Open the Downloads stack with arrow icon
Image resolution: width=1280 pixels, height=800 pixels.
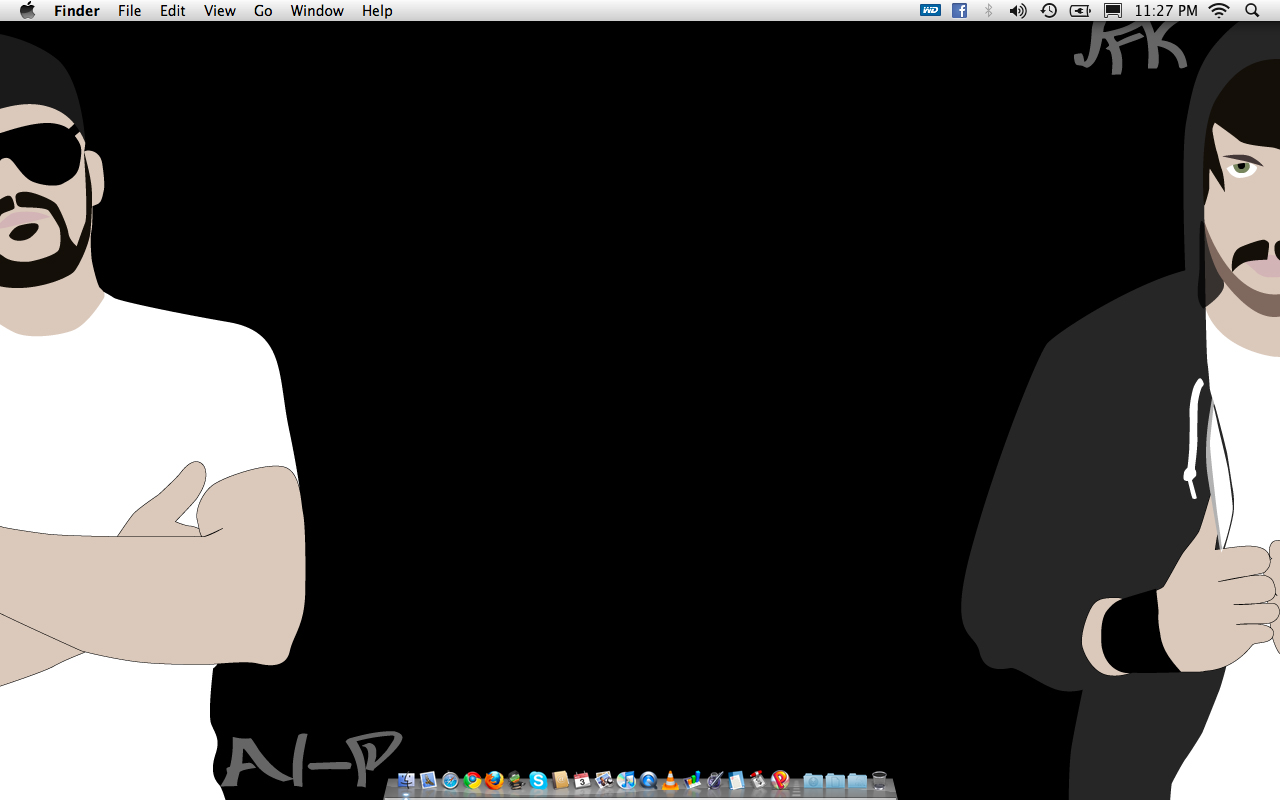pyautogui.click(x=813, y=780)
